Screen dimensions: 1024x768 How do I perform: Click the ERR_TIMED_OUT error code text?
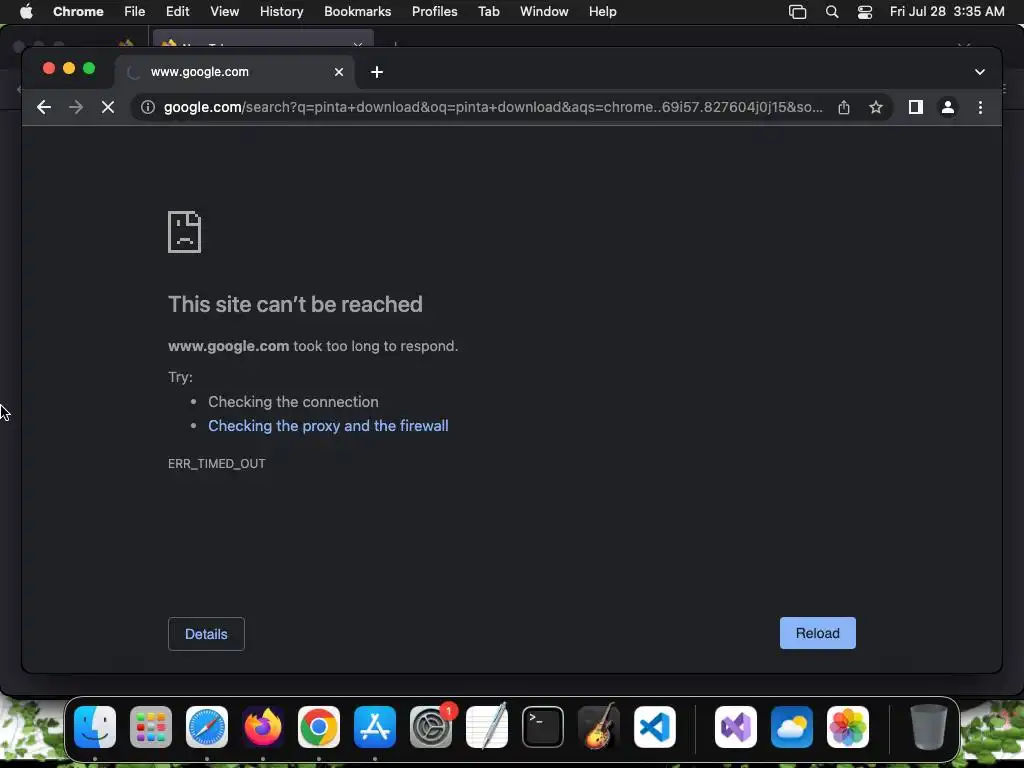pos(217,464)
